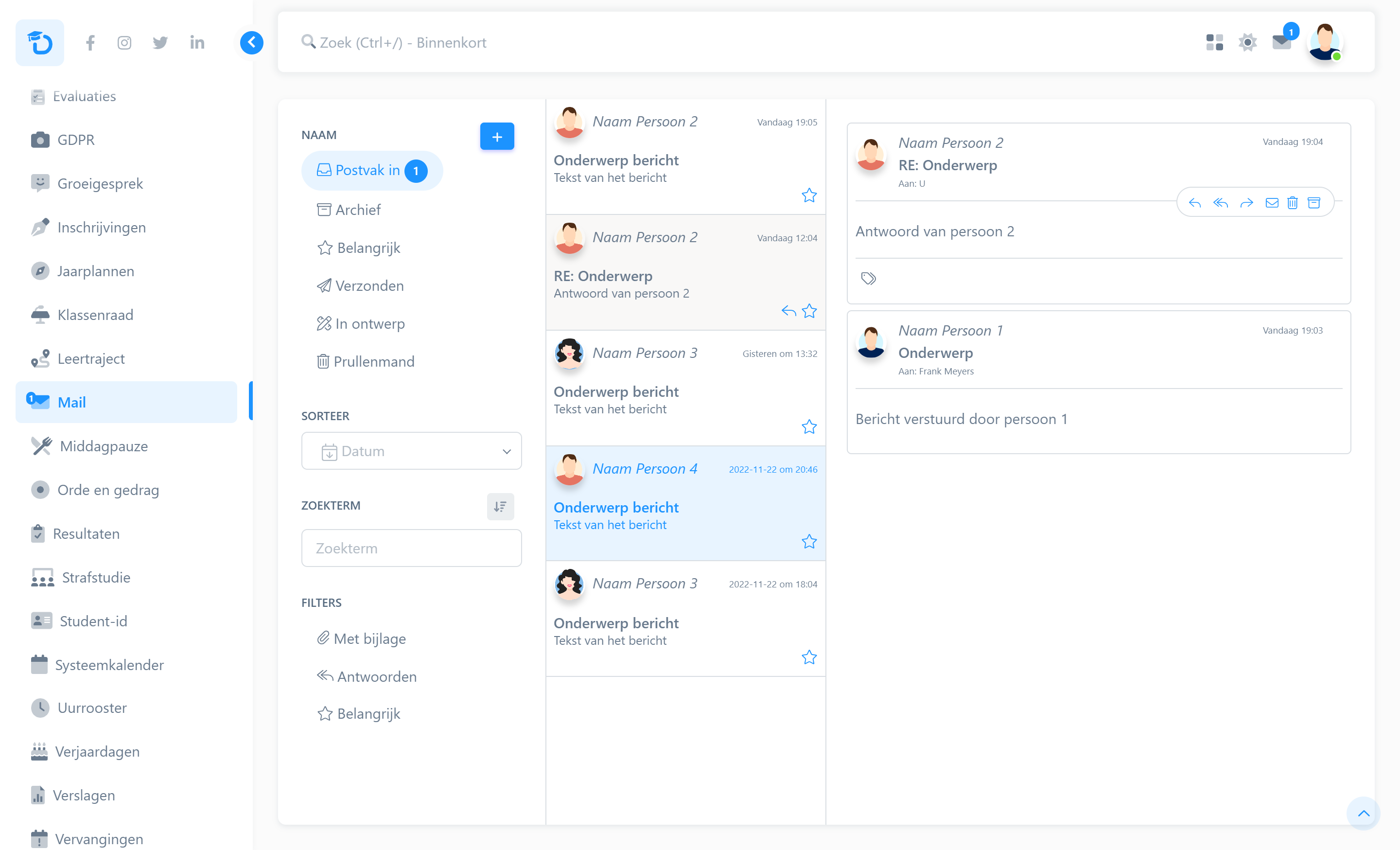The width and height of the screenshot is (1400, 850).
Task: Star the Naam Persoon 4 message
Action: [x=809, y=542]
